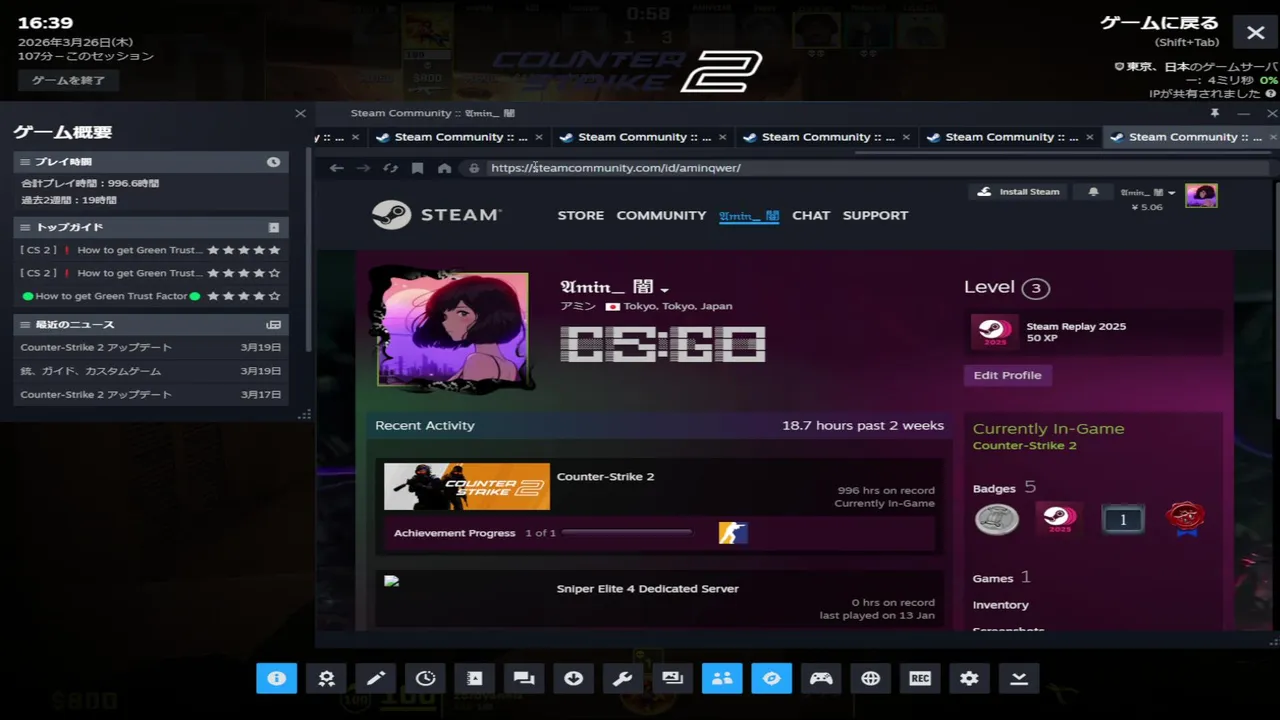Pin the overlay browser window

[x=1215, y=113]
